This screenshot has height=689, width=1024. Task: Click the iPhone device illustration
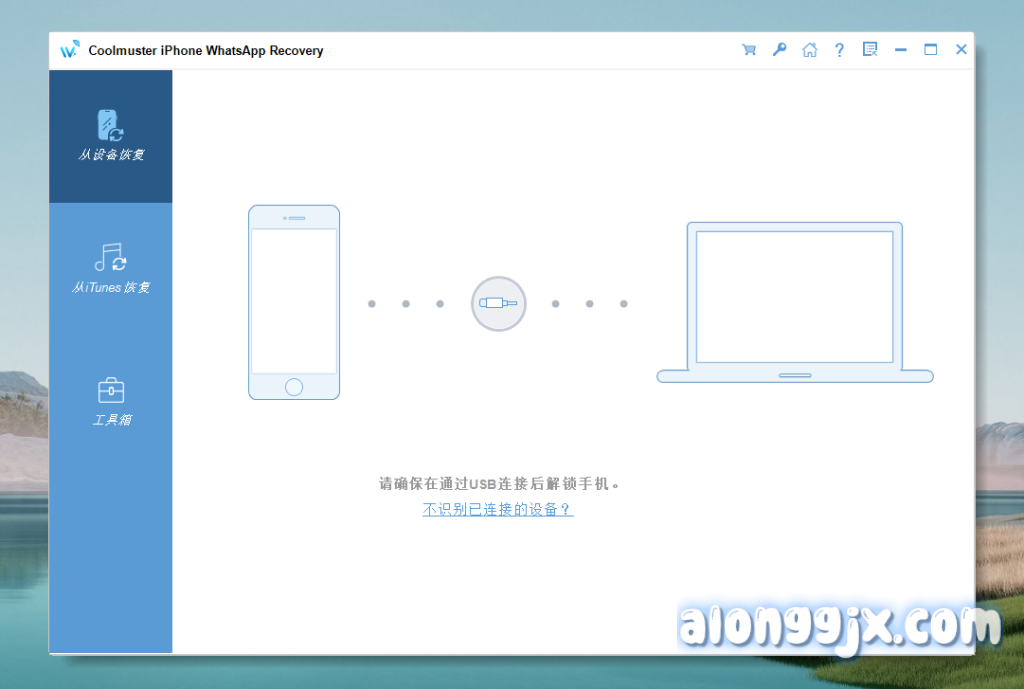point(294,302)
